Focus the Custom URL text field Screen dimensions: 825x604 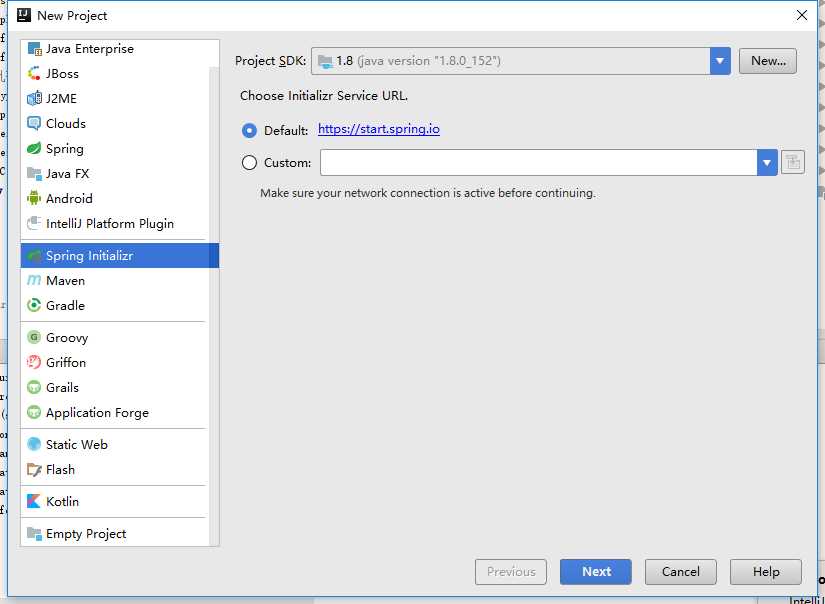[539, 163]
